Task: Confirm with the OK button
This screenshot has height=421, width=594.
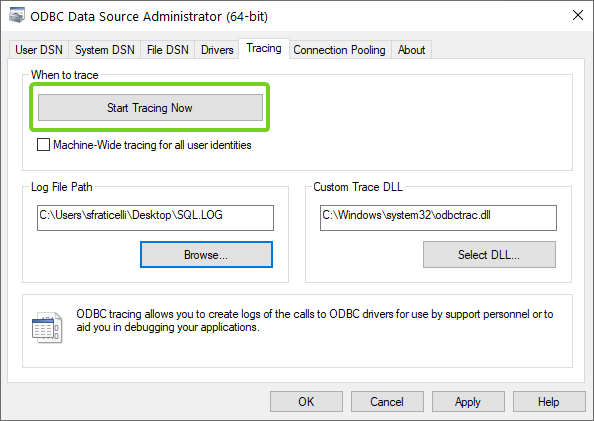Action: coord(306,401)
